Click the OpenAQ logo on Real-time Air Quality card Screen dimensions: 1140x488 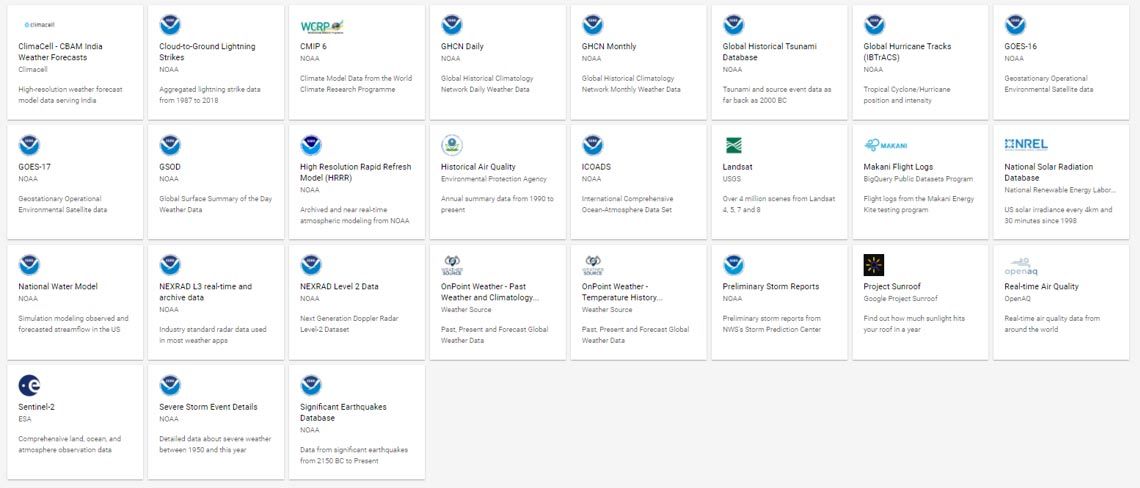tap(1019, 265)
